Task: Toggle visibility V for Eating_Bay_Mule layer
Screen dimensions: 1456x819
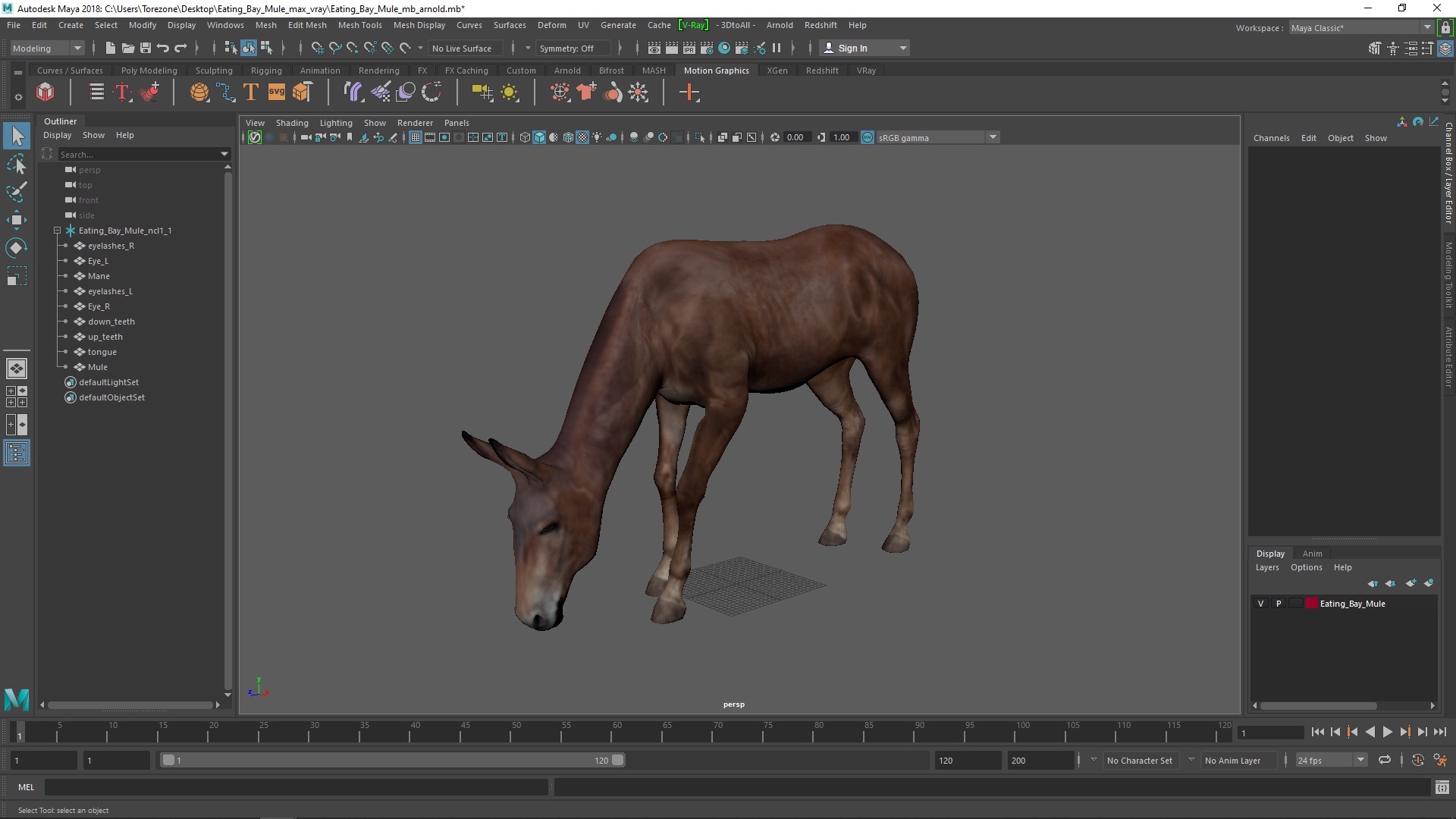Action: [x=1261, y=604]
